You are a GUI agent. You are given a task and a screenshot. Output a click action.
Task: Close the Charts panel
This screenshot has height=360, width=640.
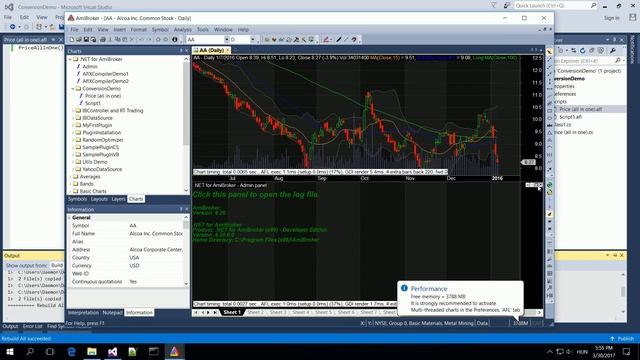pos(187,51)
